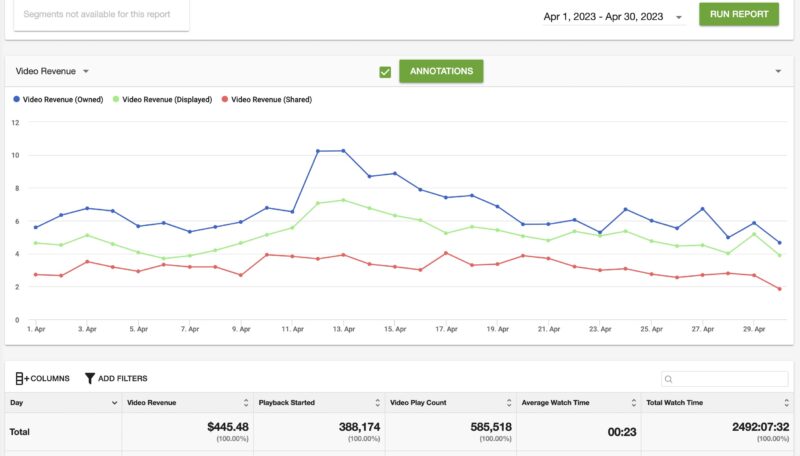Sort by Playback Started column arrows
Image resolution: width=800 pixels, height=456 pixels.
375,403
